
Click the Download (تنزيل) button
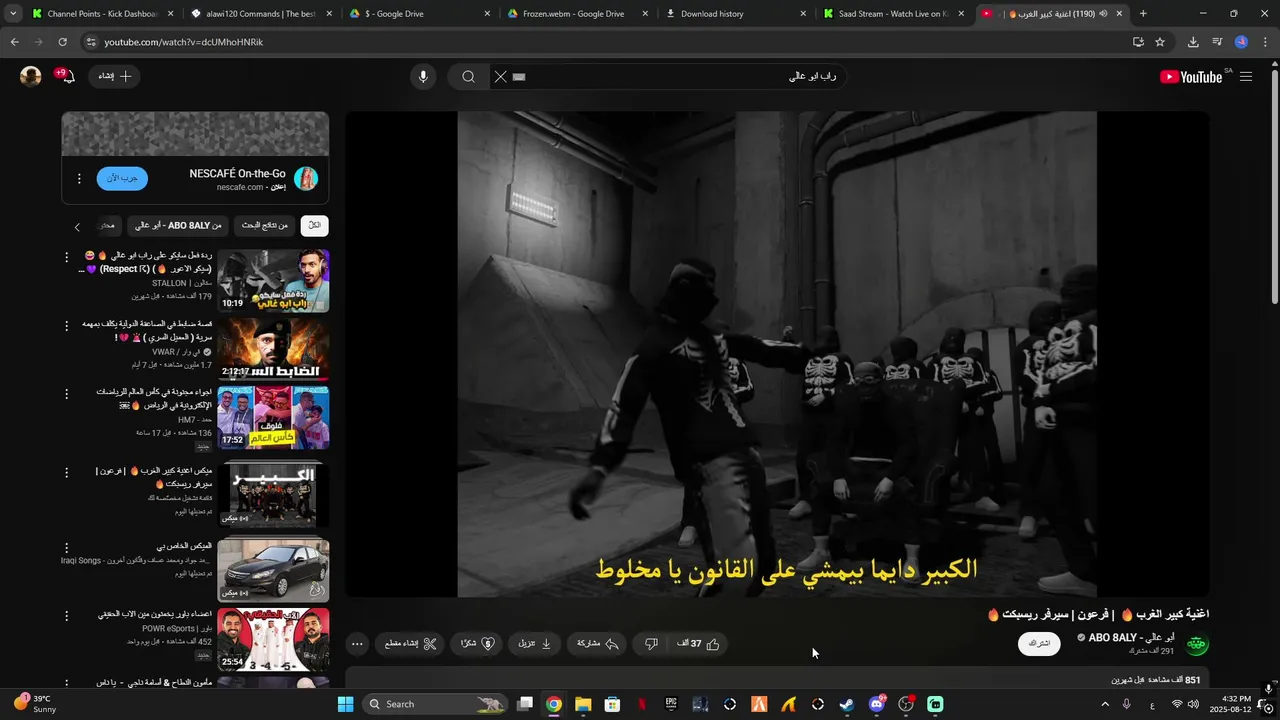coord(534,644)
